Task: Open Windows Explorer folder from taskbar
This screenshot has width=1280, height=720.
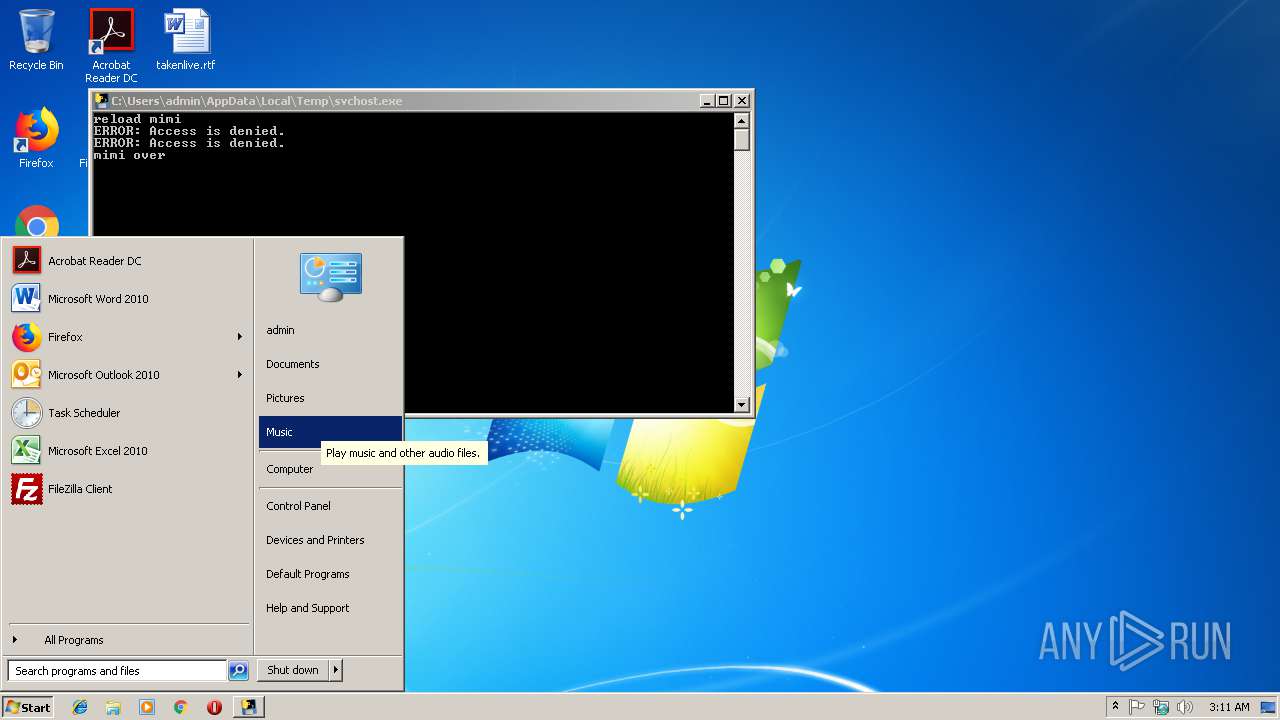Action: [113, 707]
